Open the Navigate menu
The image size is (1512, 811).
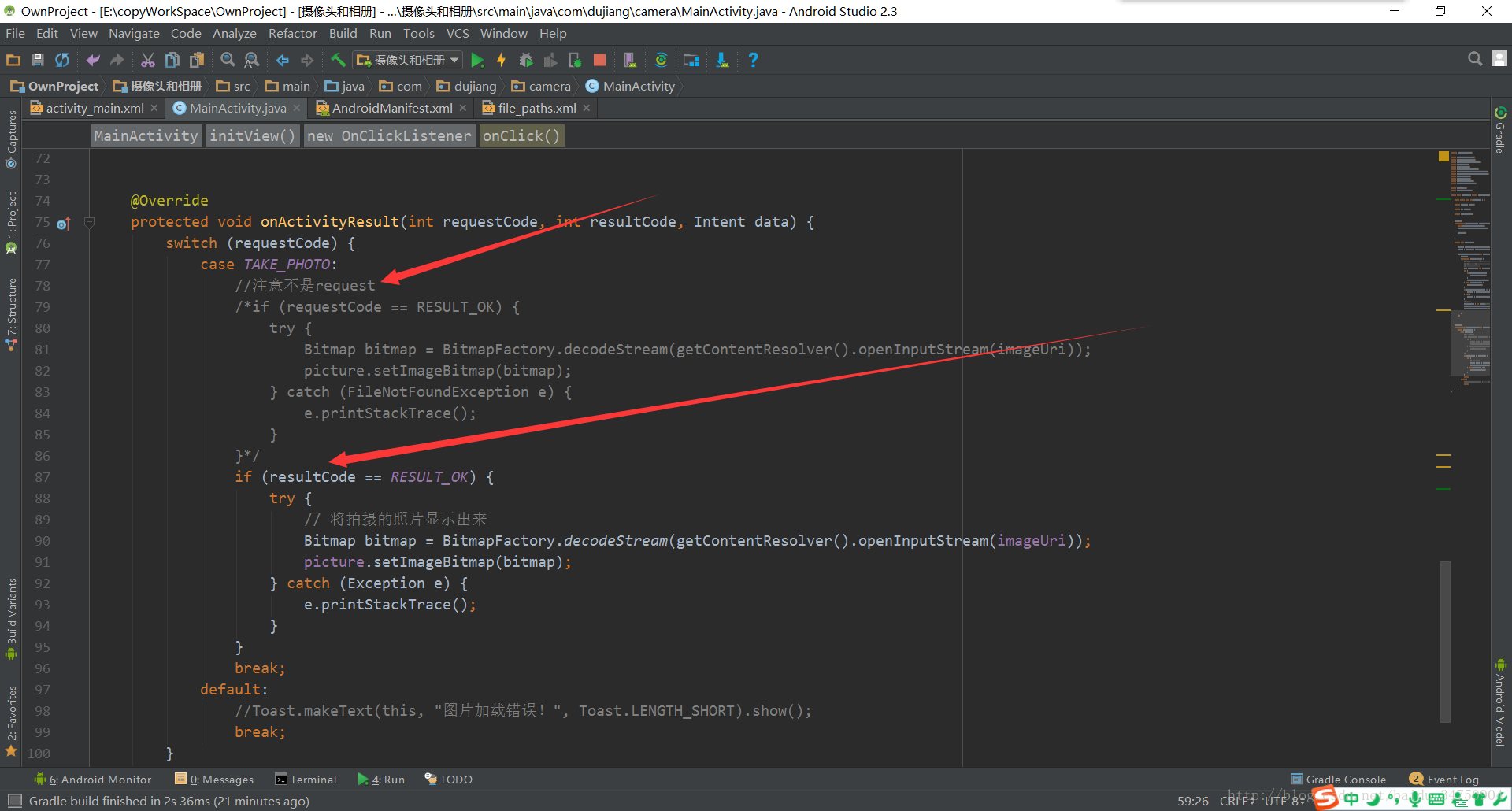click(x=134, y=34)
